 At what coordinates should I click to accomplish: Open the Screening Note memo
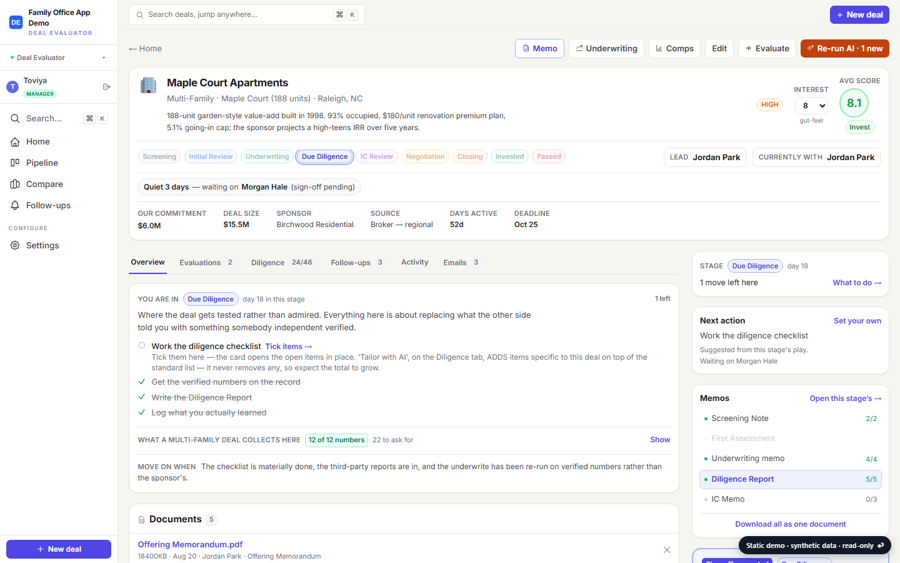790,419
